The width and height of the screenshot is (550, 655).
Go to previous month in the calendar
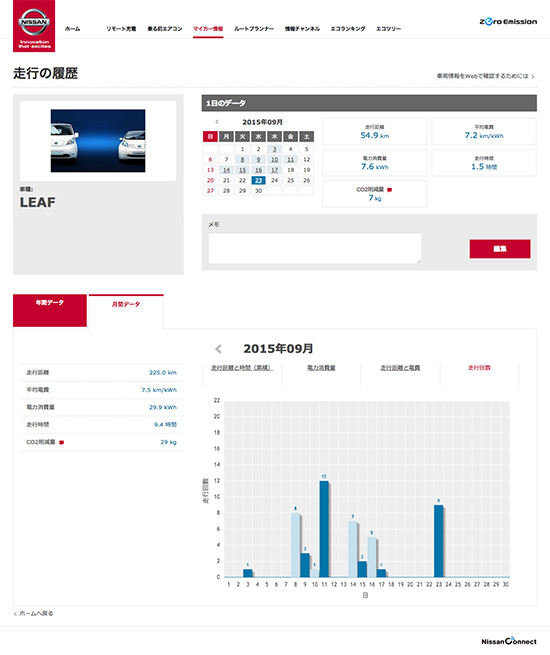[x=217, y=122]
